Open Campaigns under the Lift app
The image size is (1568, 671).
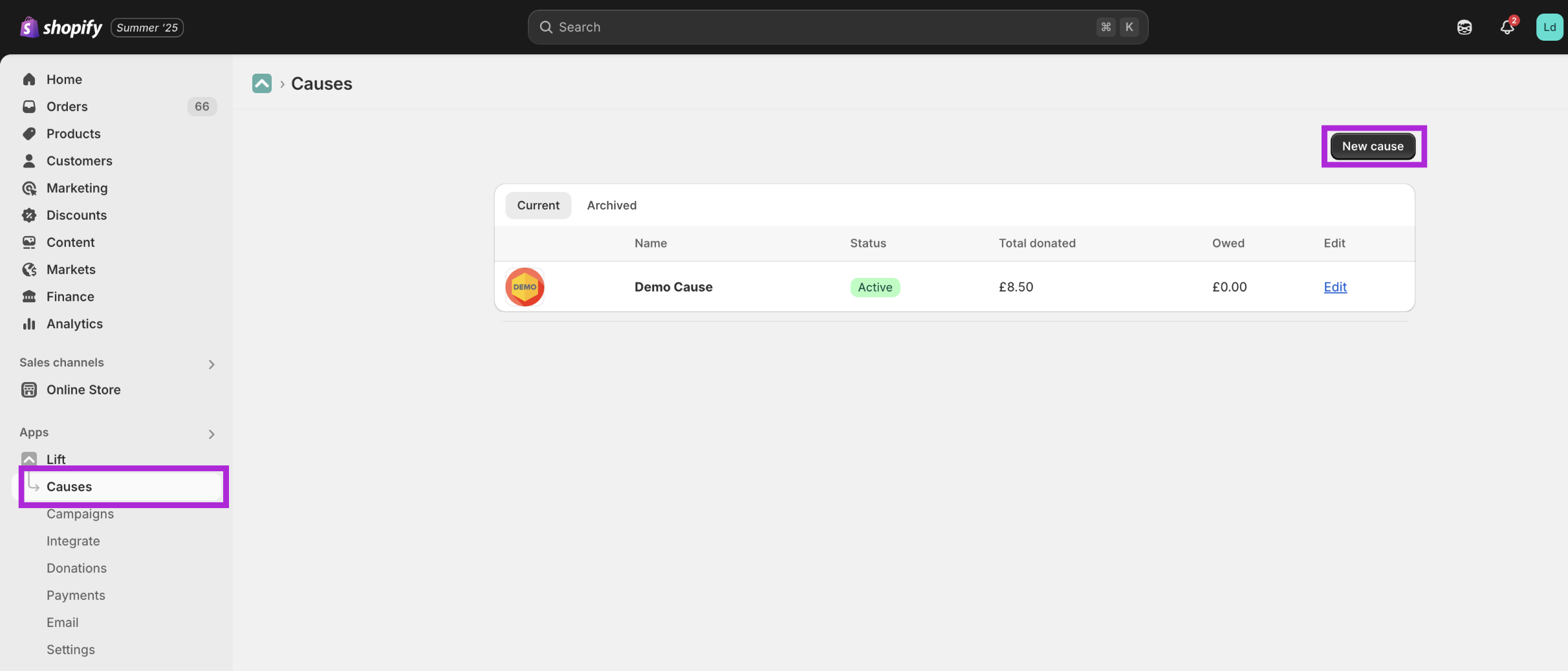[x=80, y=513]
